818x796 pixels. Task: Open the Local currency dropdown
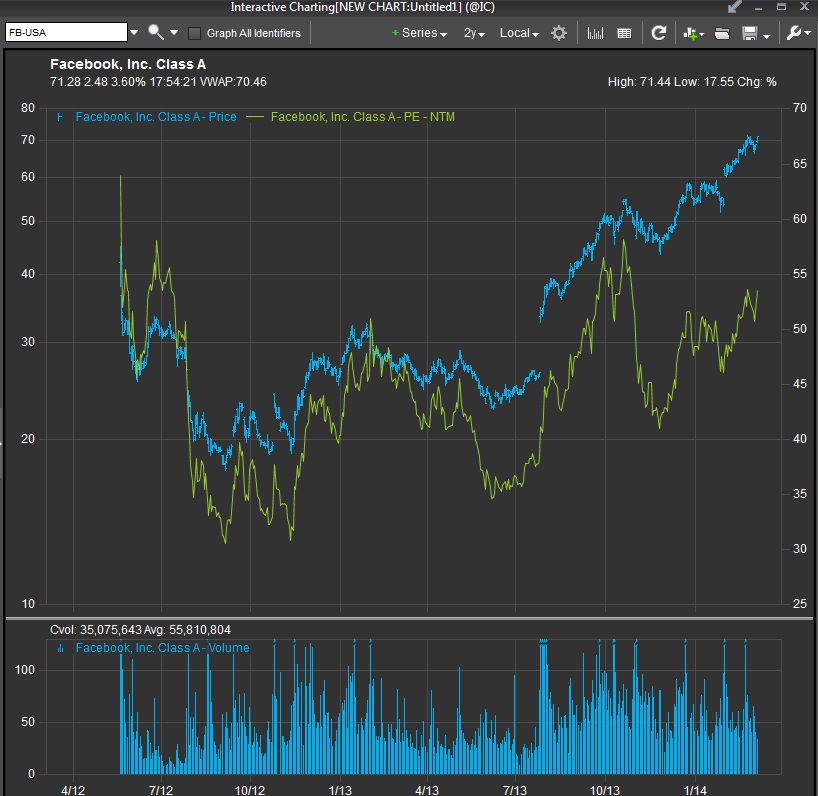tap(518, 33)
